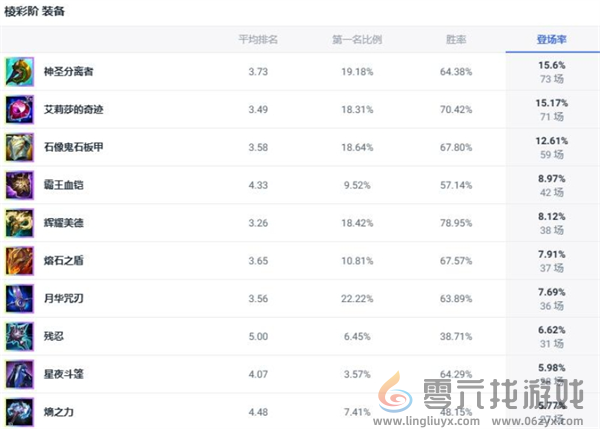The width and height of the screenshot is (600, 429).
Task: Click the 棱彩阶 装备 section heading
Action: point(39,10)
